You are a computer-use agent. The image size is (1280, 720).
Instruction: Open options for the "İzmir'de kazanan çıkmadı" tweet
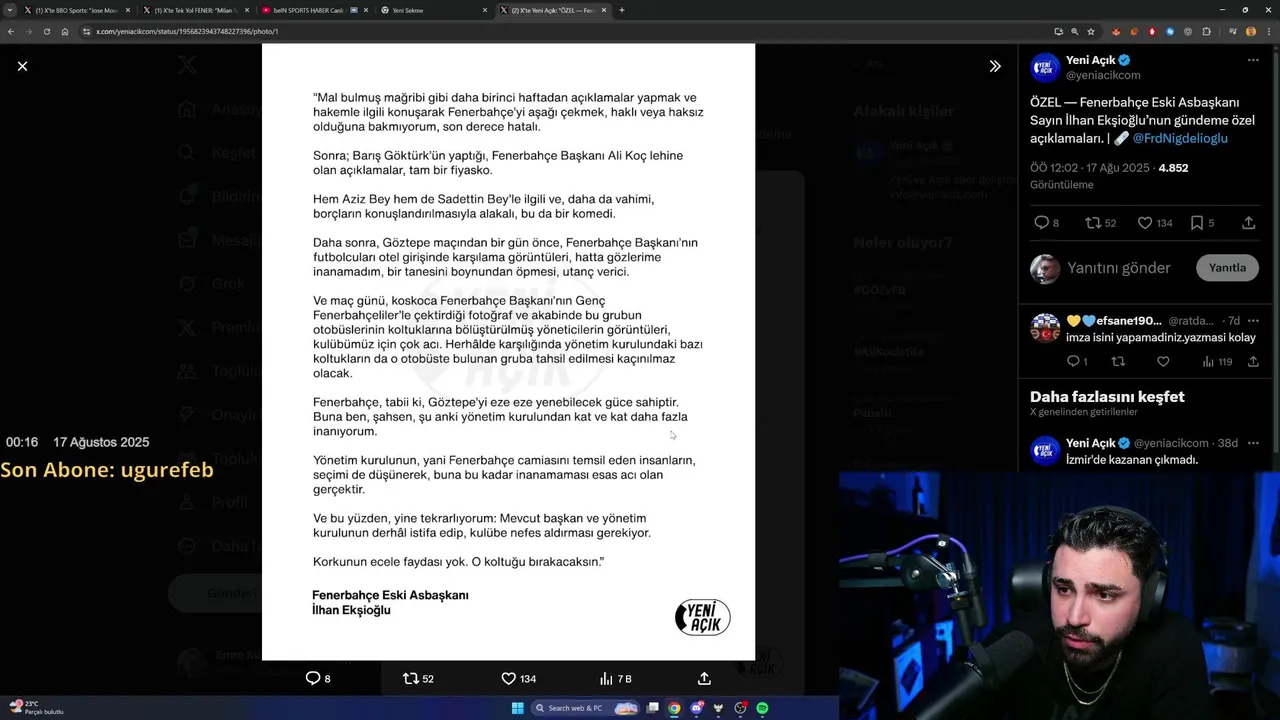pos(1253,443)
